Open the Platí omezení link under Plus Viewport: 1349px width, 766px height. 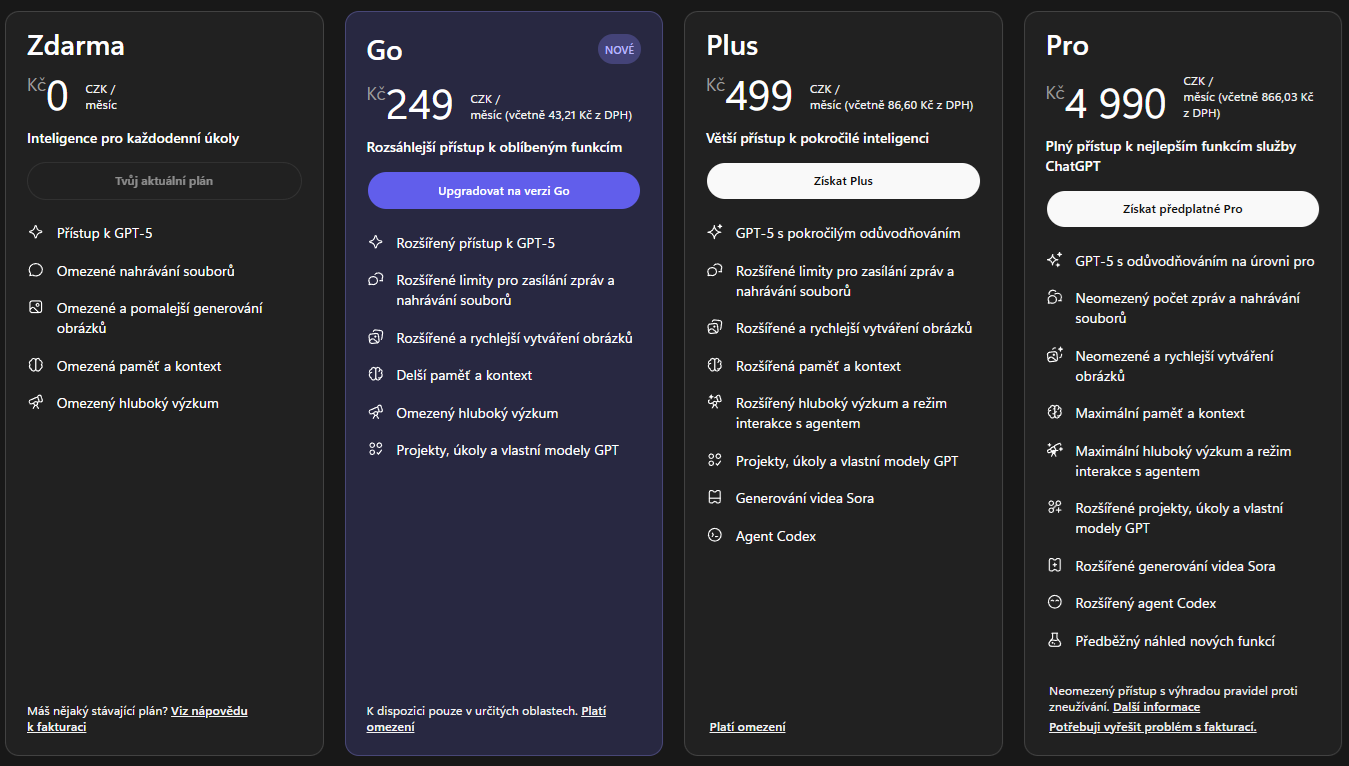(x=747, y=727)
